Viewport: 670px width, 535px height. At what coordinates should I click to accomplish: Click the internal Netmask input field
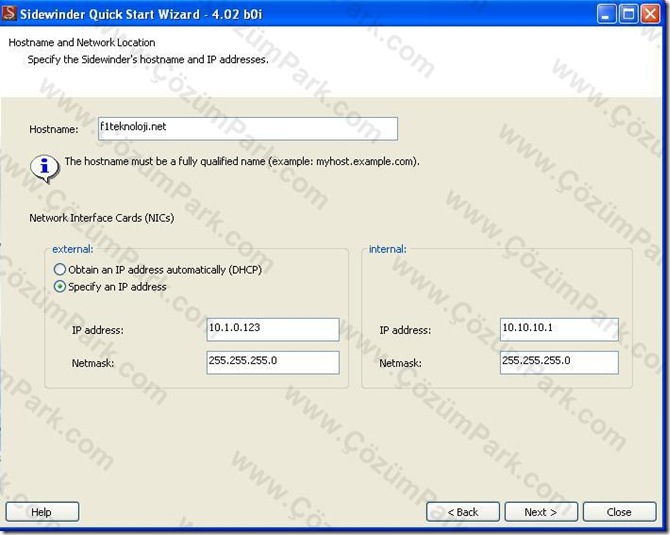pyautogui.click(x=559, y=362)
